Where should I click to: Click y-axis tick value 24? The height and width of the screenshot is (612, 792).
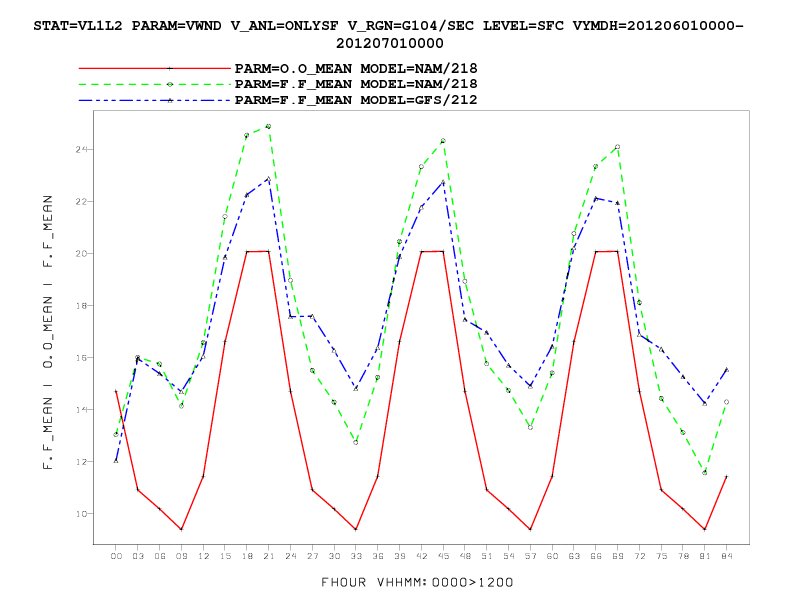(81, 149)
